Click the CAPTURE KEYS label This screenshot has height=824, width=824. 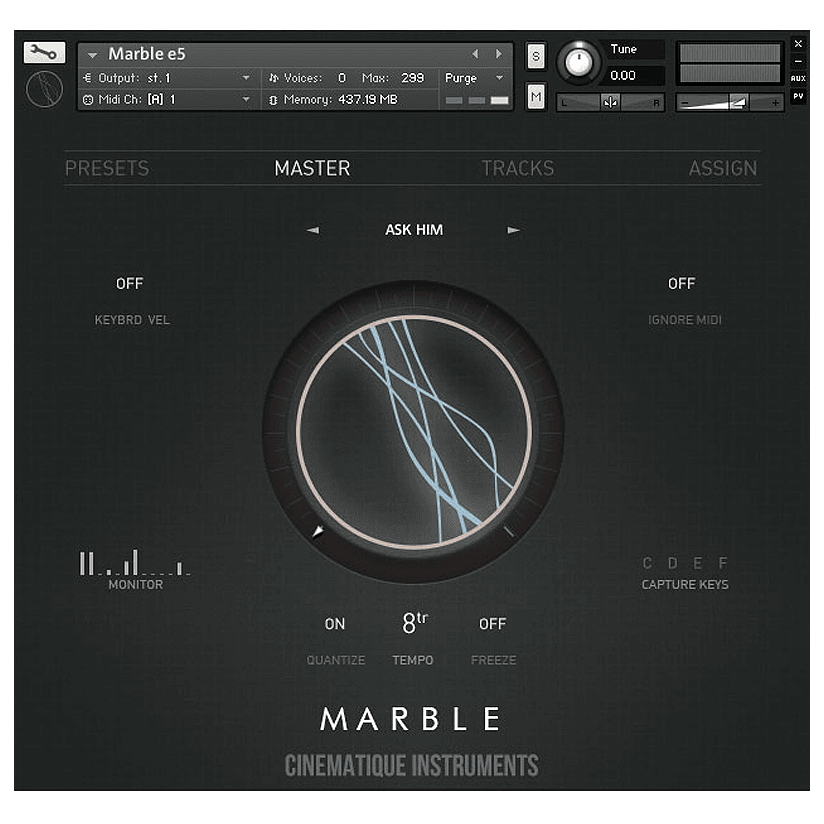(685, 584)
